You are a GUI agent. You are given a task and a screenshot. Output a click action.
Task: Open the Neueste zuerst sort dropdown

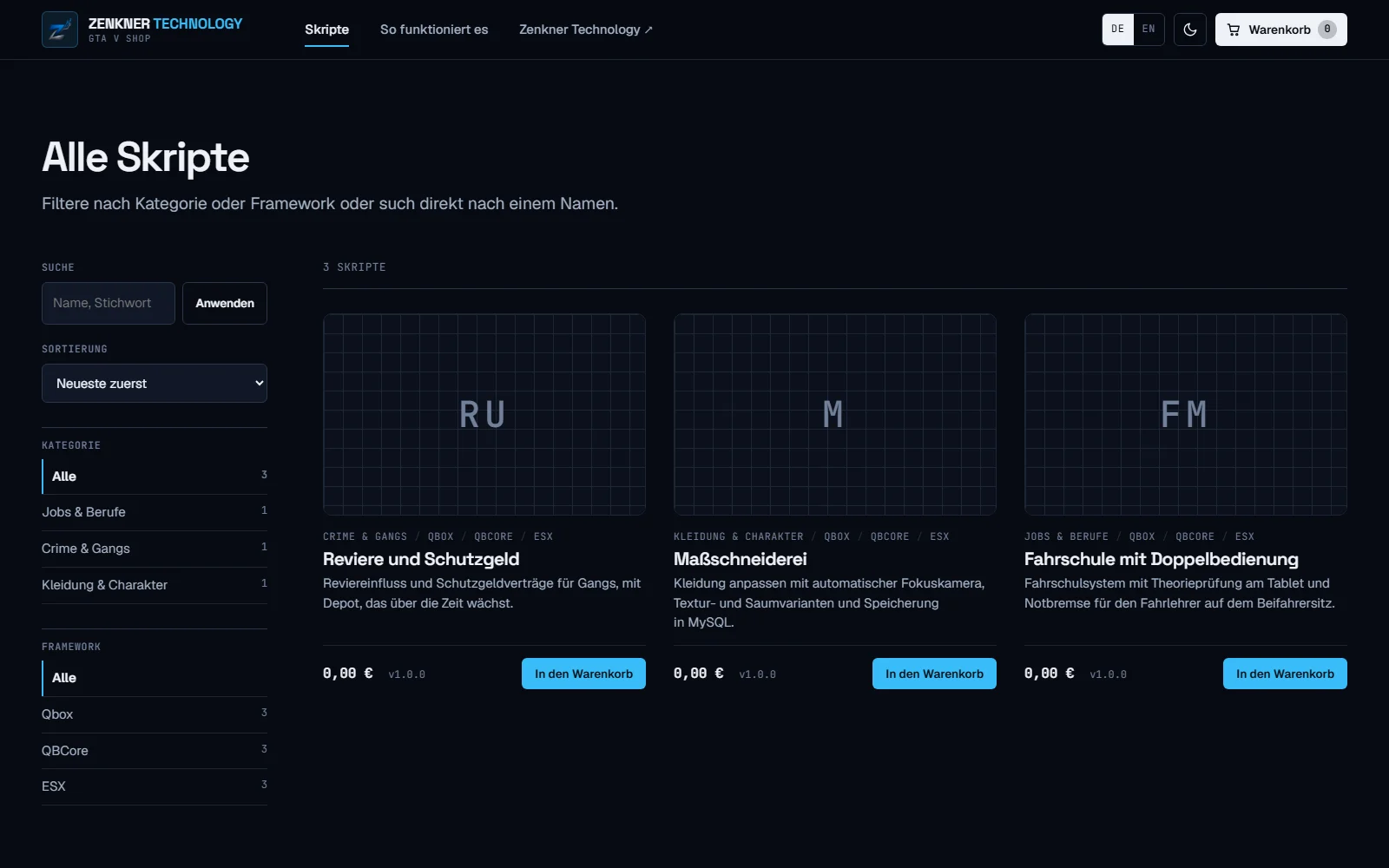point(155,383)
